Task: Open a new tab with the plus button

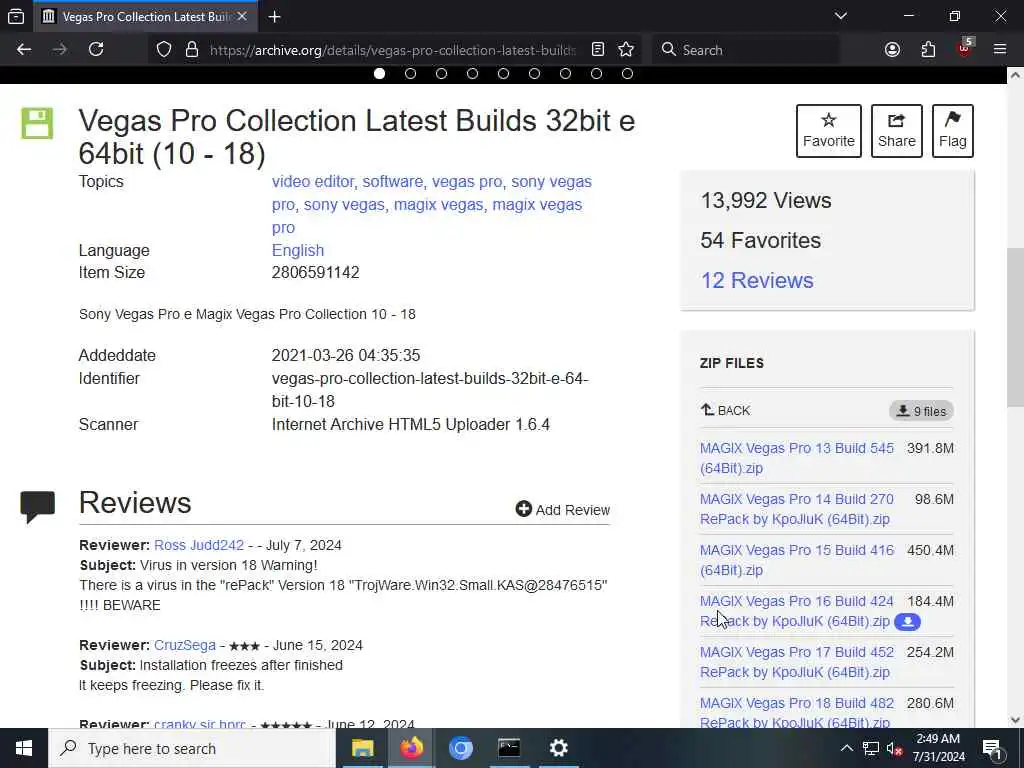Action: click(x=274, y=17)
